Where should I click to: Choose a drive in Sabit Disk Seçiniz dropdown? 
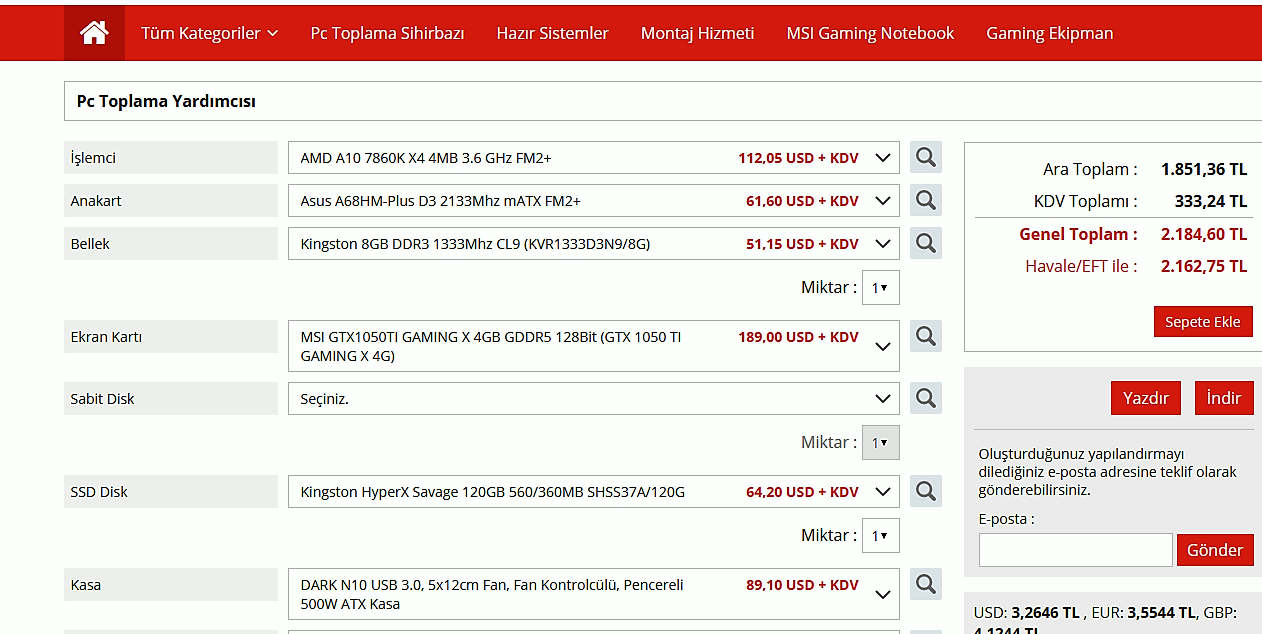point(594,399)
